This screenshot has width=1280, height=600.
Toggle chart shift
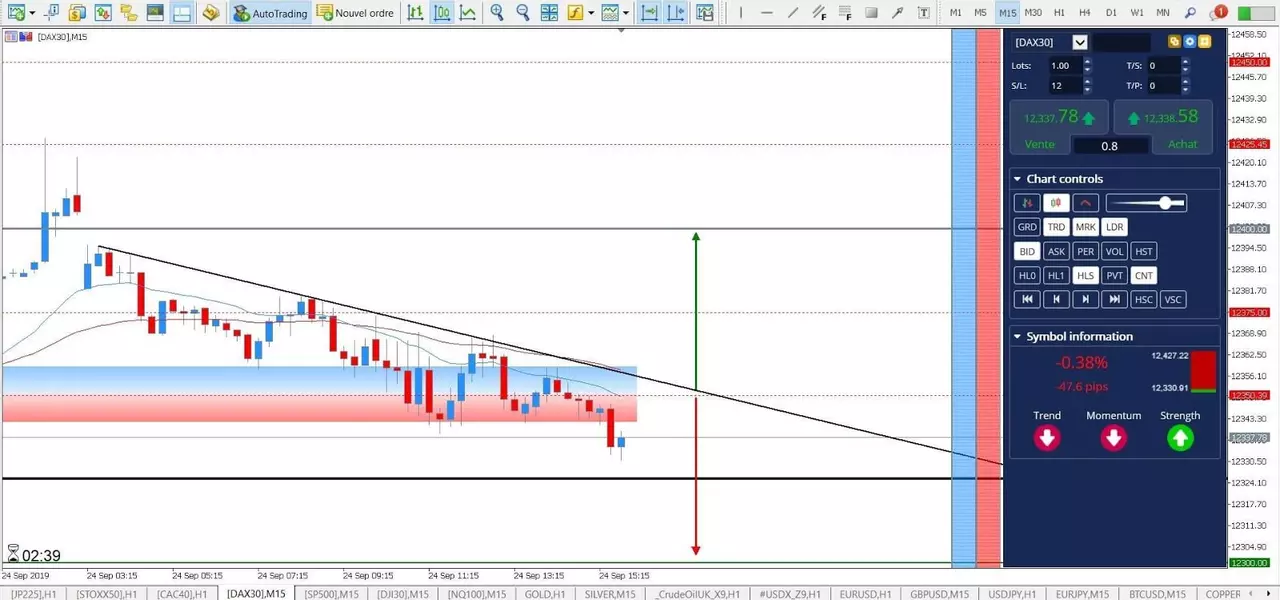click(676, 13)
